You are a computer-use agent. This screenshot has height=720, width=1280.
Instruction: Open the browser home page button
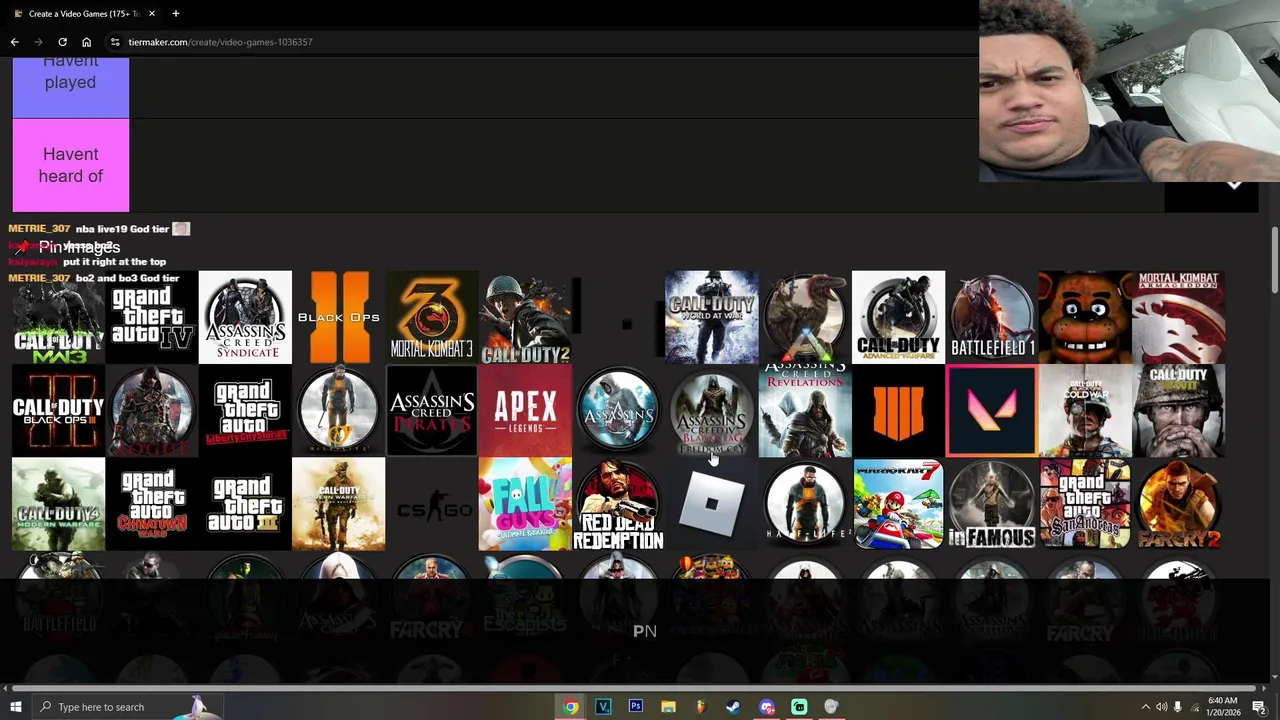pyautogui.click(x=86, y=42)
